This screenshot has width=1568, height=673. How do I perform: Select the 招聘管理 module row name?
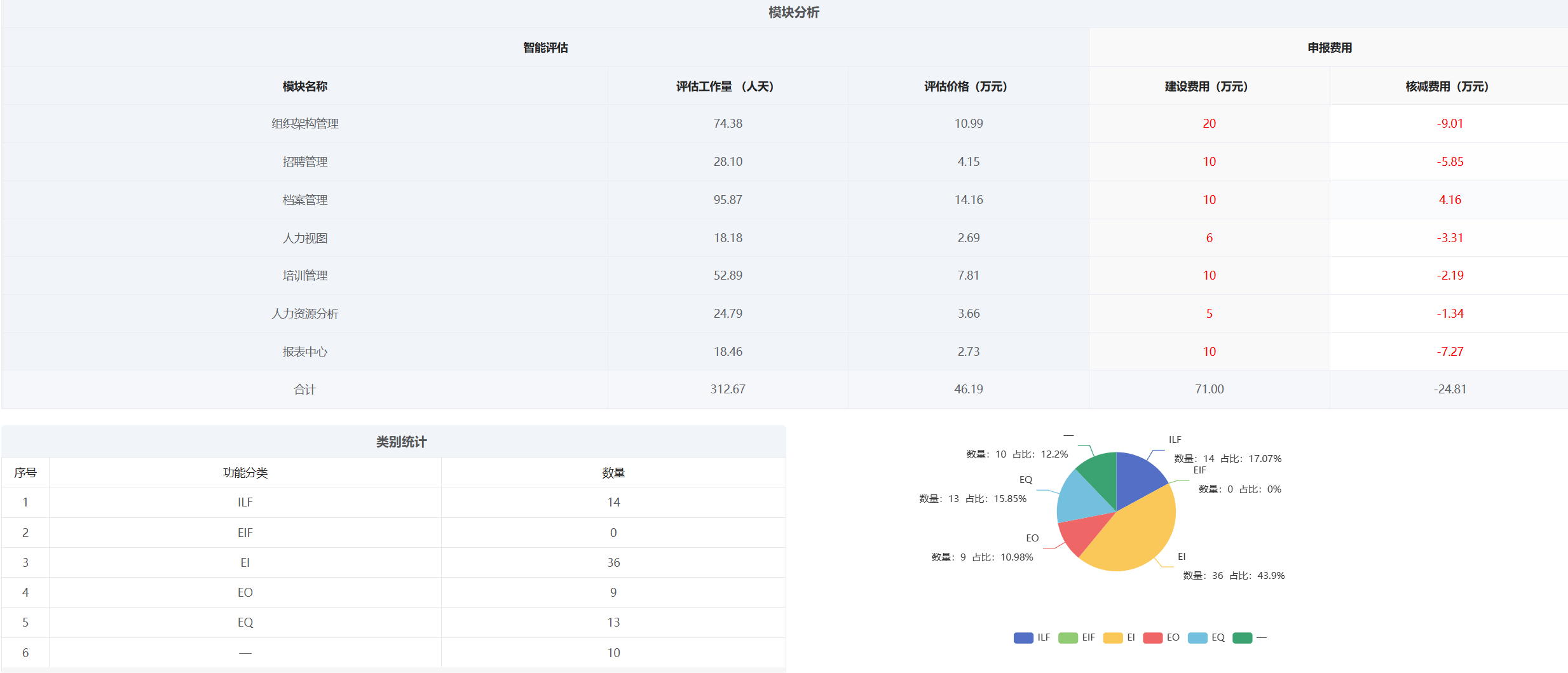[305, 162]
